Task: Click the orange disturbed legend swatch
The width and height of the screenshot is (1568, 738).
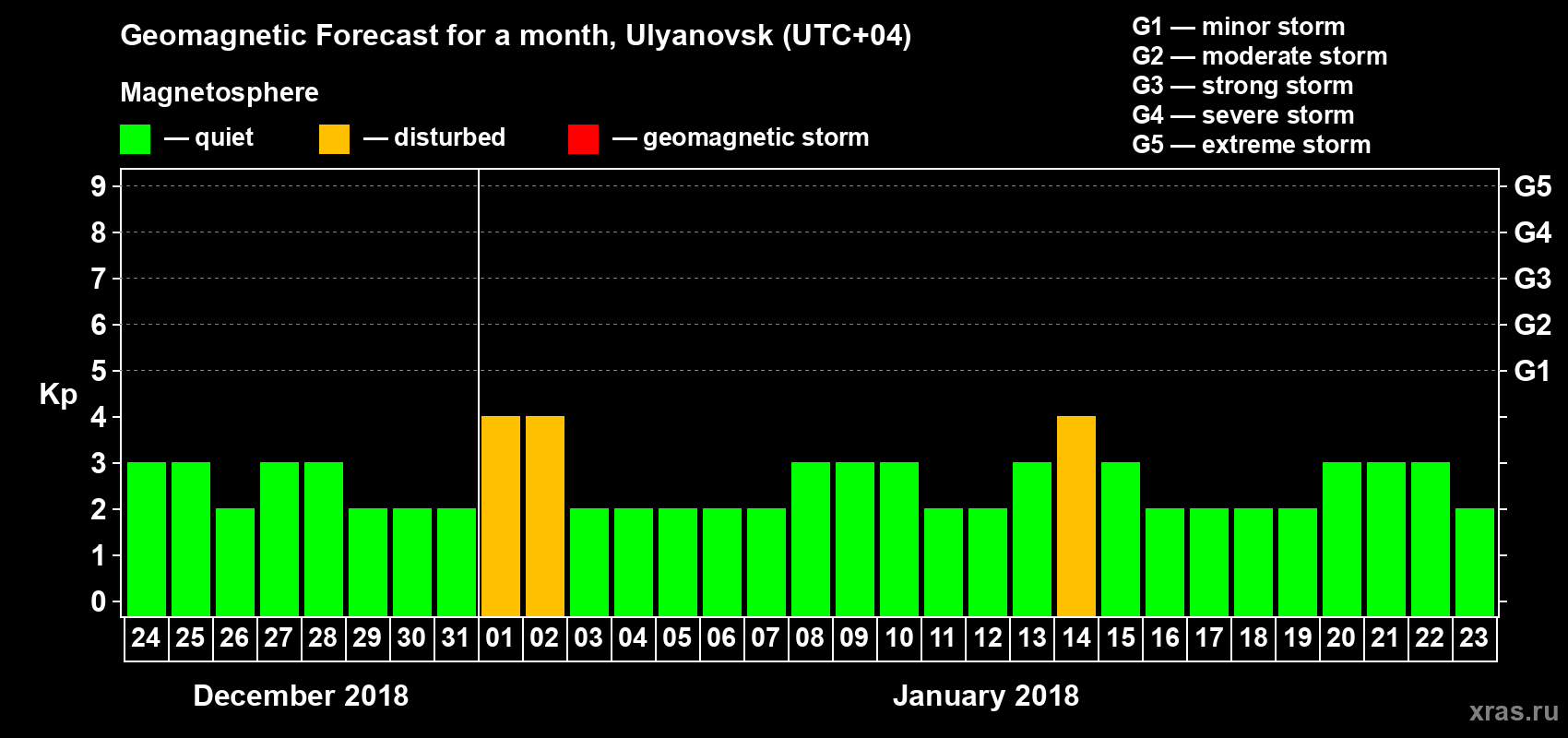Action: point(334,139)
